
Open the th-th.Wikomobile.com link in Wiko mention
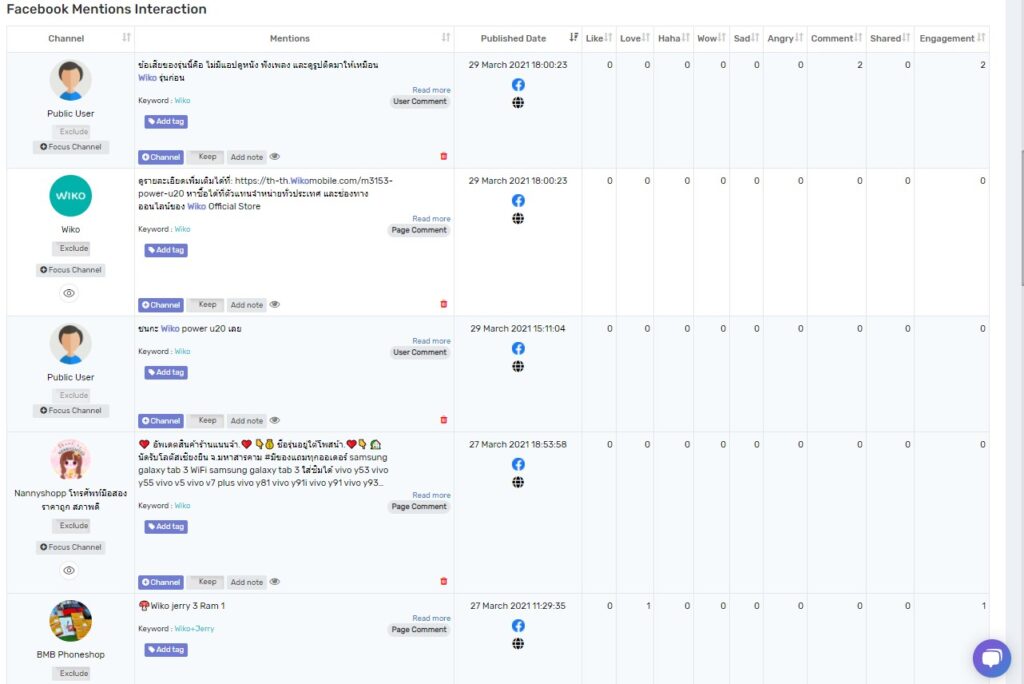265,187
